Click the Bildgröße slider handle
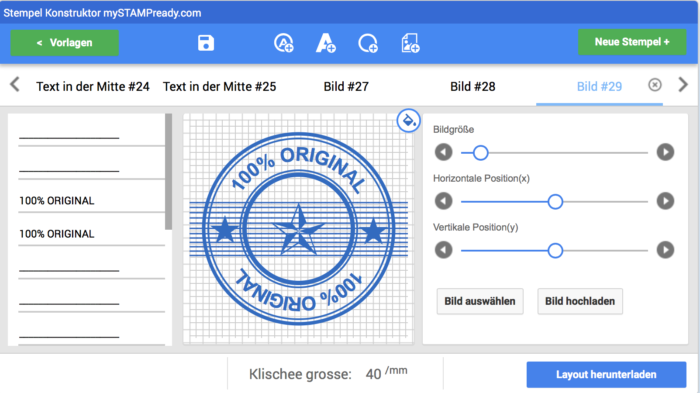The image size is (700, 393). tap(480, 153)
